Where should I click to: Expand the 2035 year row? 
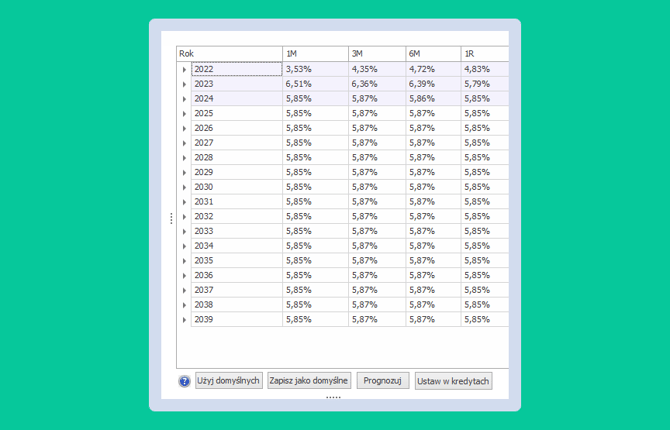pos(184,261)
